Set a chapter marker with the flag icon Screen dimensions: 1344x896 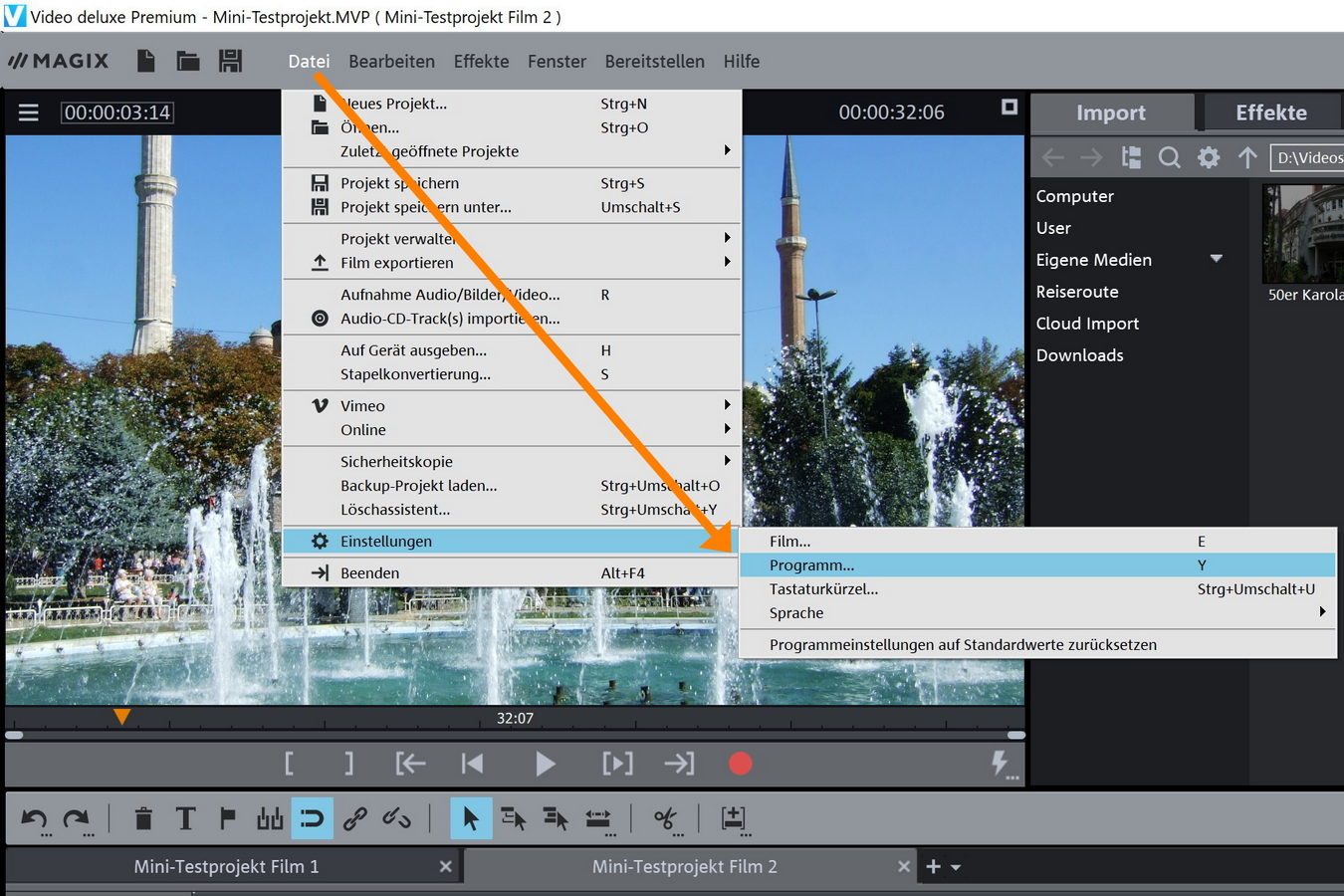click(227, 818)
